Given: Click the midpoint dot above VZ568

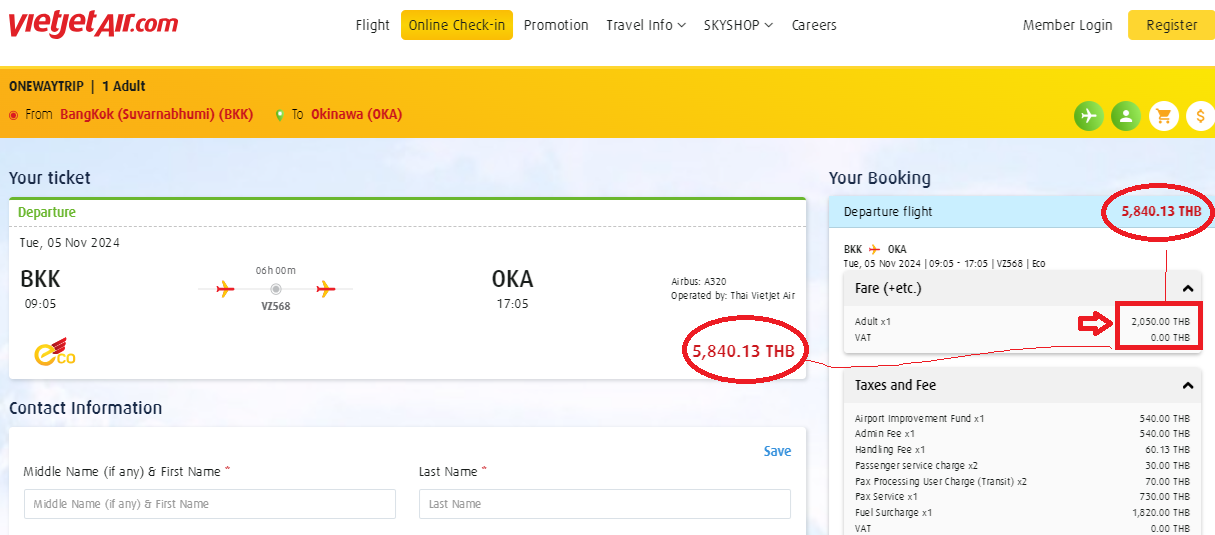Looking at the screenshot, I should 276,290.
